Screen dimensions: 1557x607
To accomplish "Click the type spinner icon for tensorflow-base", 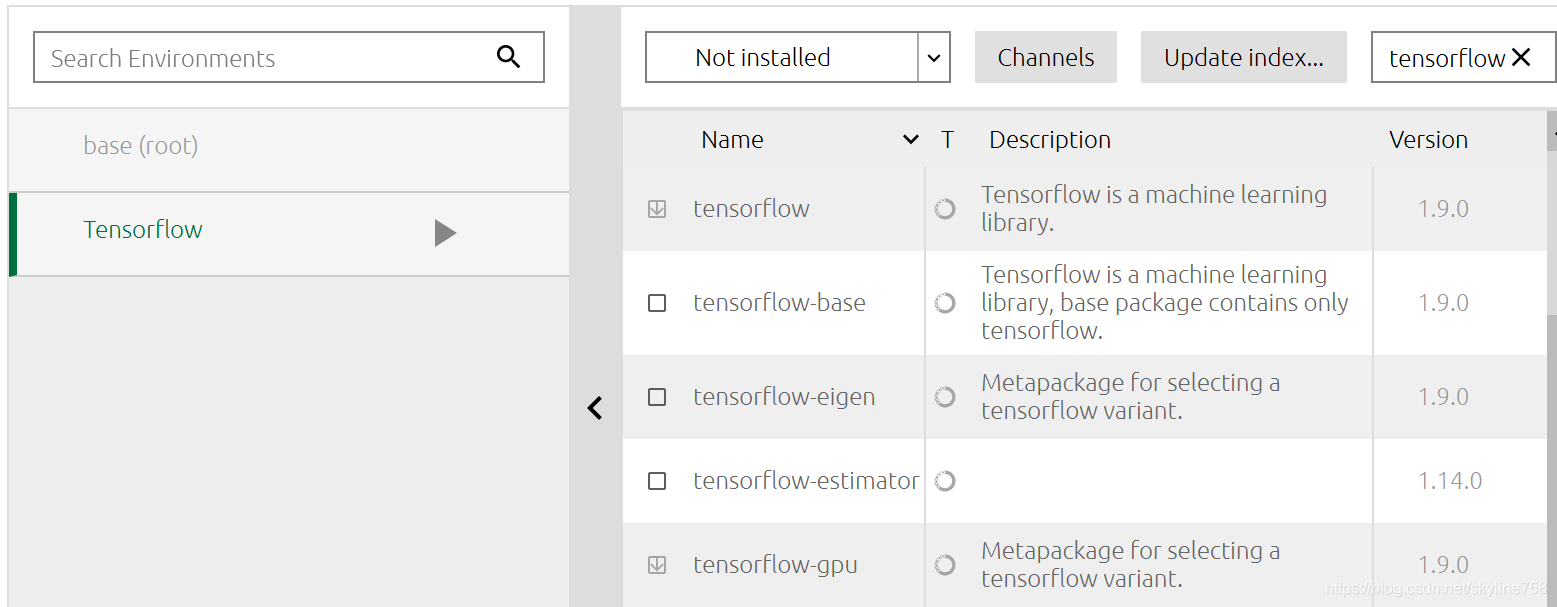I will point(945,303).
